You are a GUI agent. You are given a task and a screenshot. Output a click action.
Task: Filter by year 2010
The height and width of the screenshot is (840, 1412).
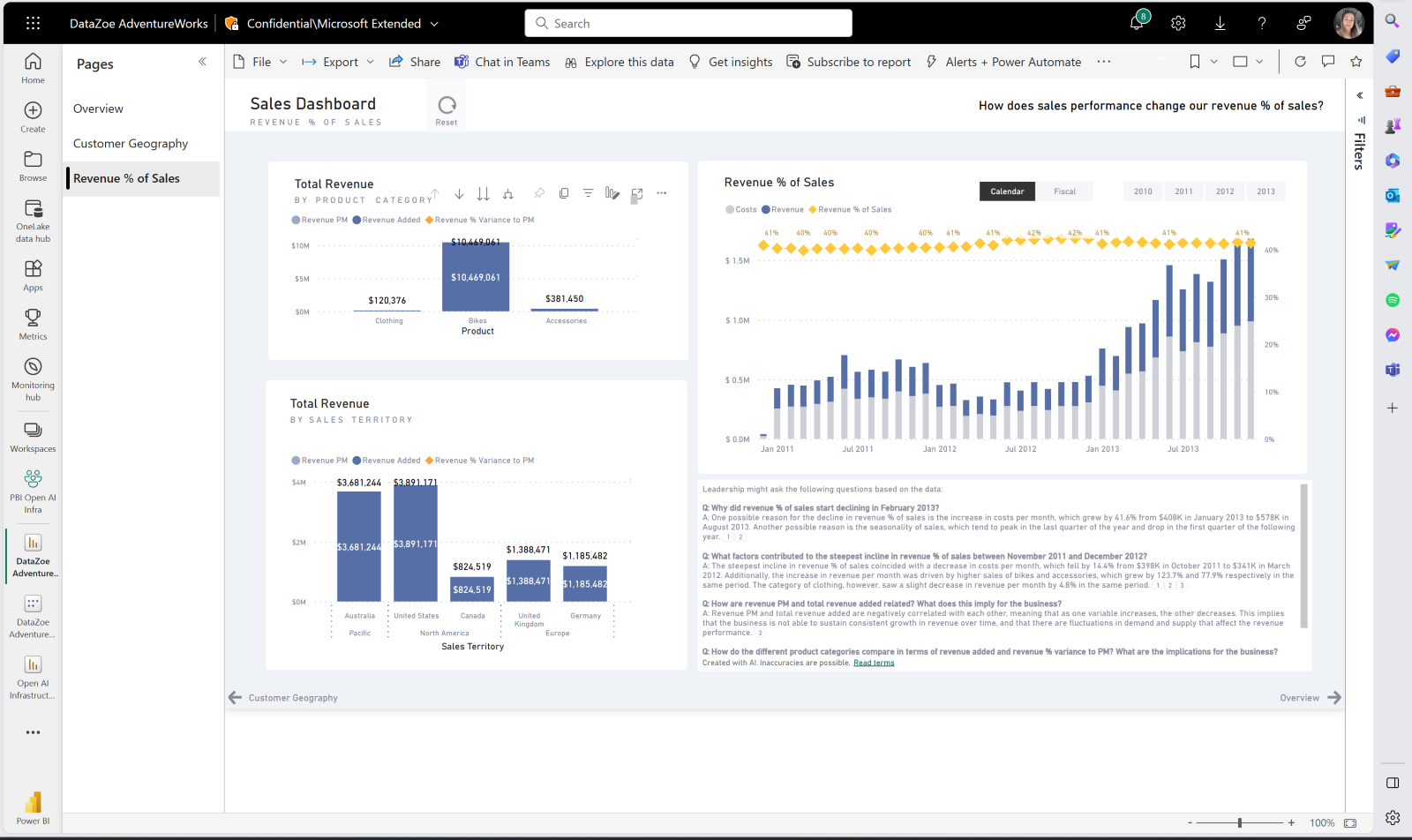pos(1143,191)
